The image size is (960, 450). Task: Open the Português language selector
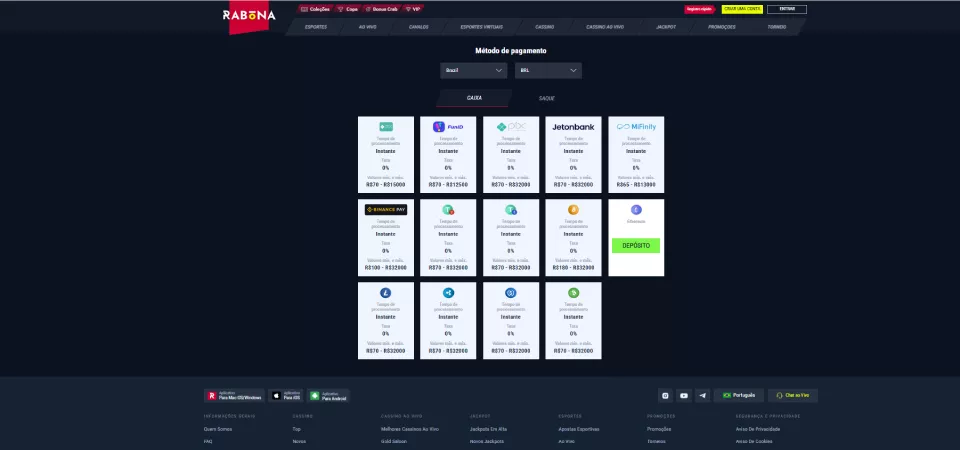point(738,395)
